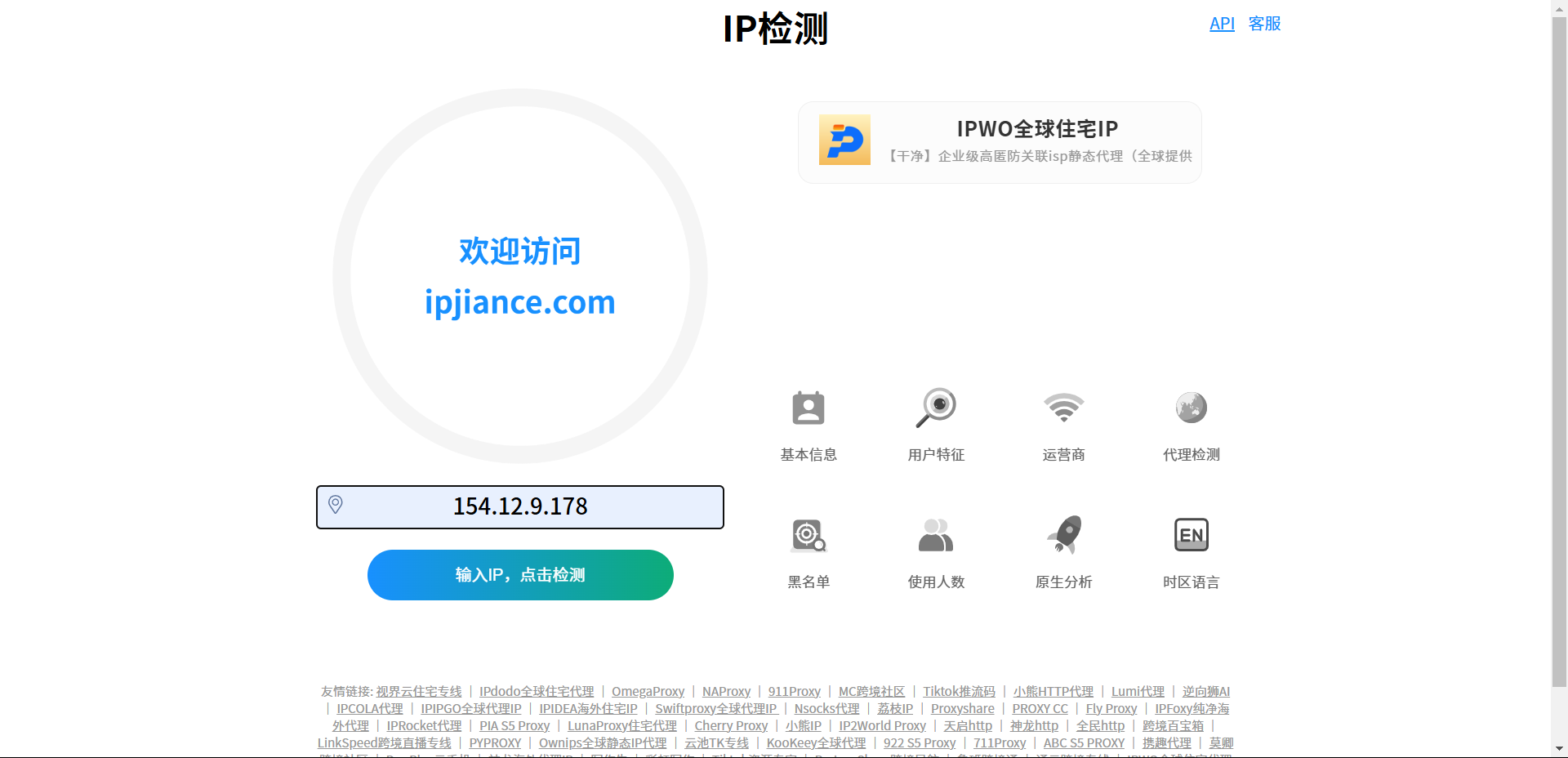Viewport: 1568px width, 758px height.
Task: Click the 使用人数 people icon
Action: (x=936, y=535)
